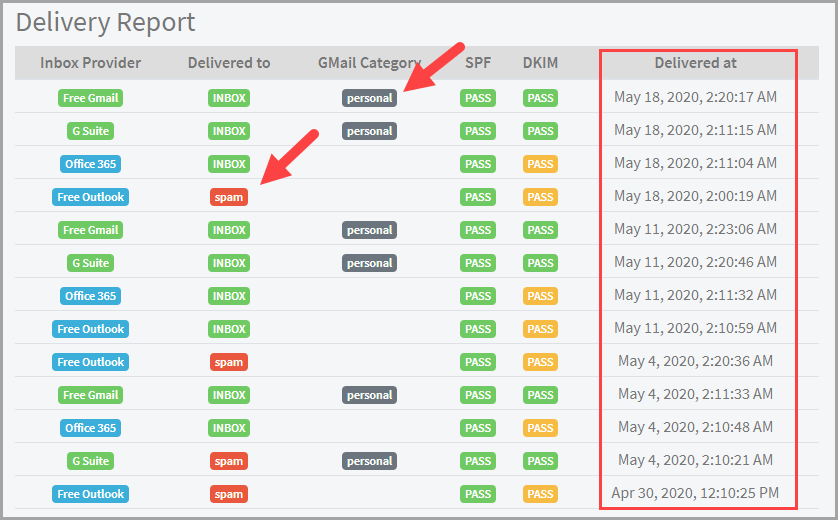Click the G Suite badge in the May 18 row

[x=90, y=131]
